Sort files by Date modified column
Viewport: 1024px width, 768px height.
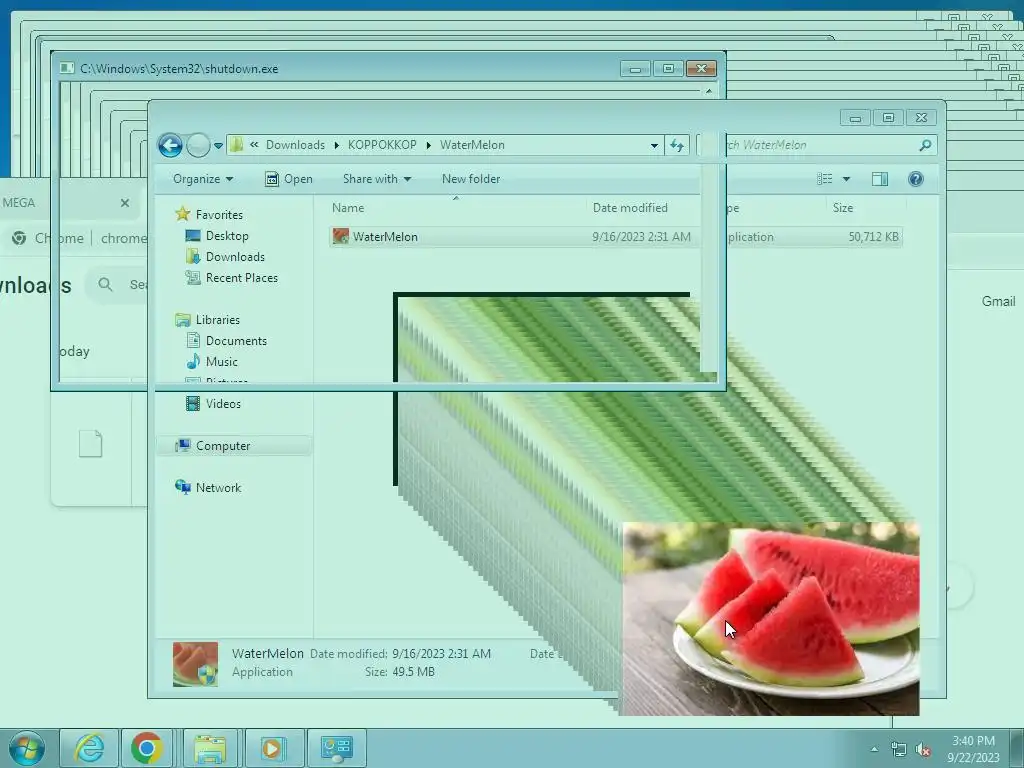[630, 208]
